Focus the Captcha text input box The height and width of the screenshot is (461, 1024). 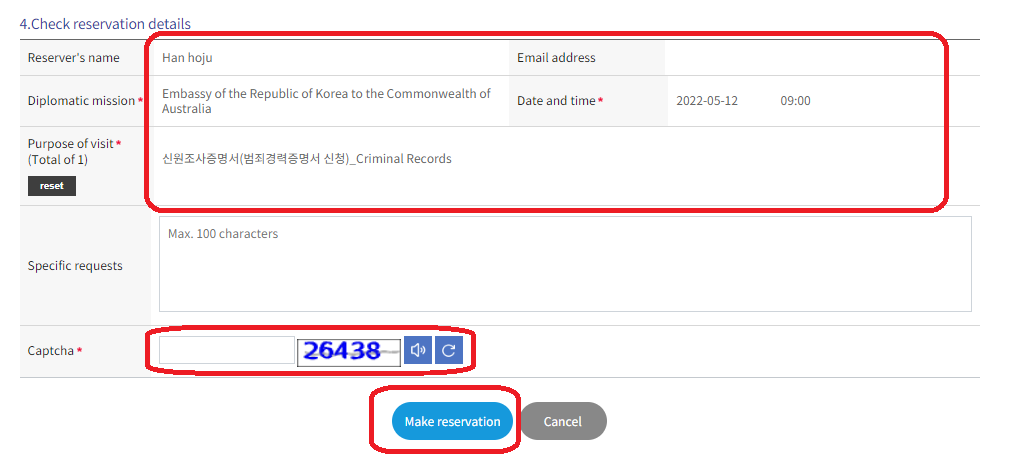(x=226, y=350)
